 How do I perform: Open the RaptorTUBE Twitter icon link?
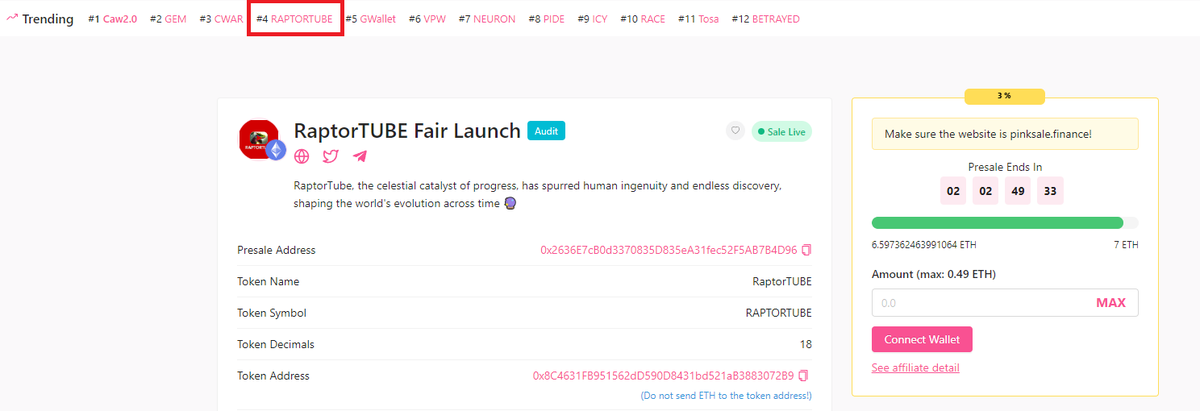(x=330, y=156)
